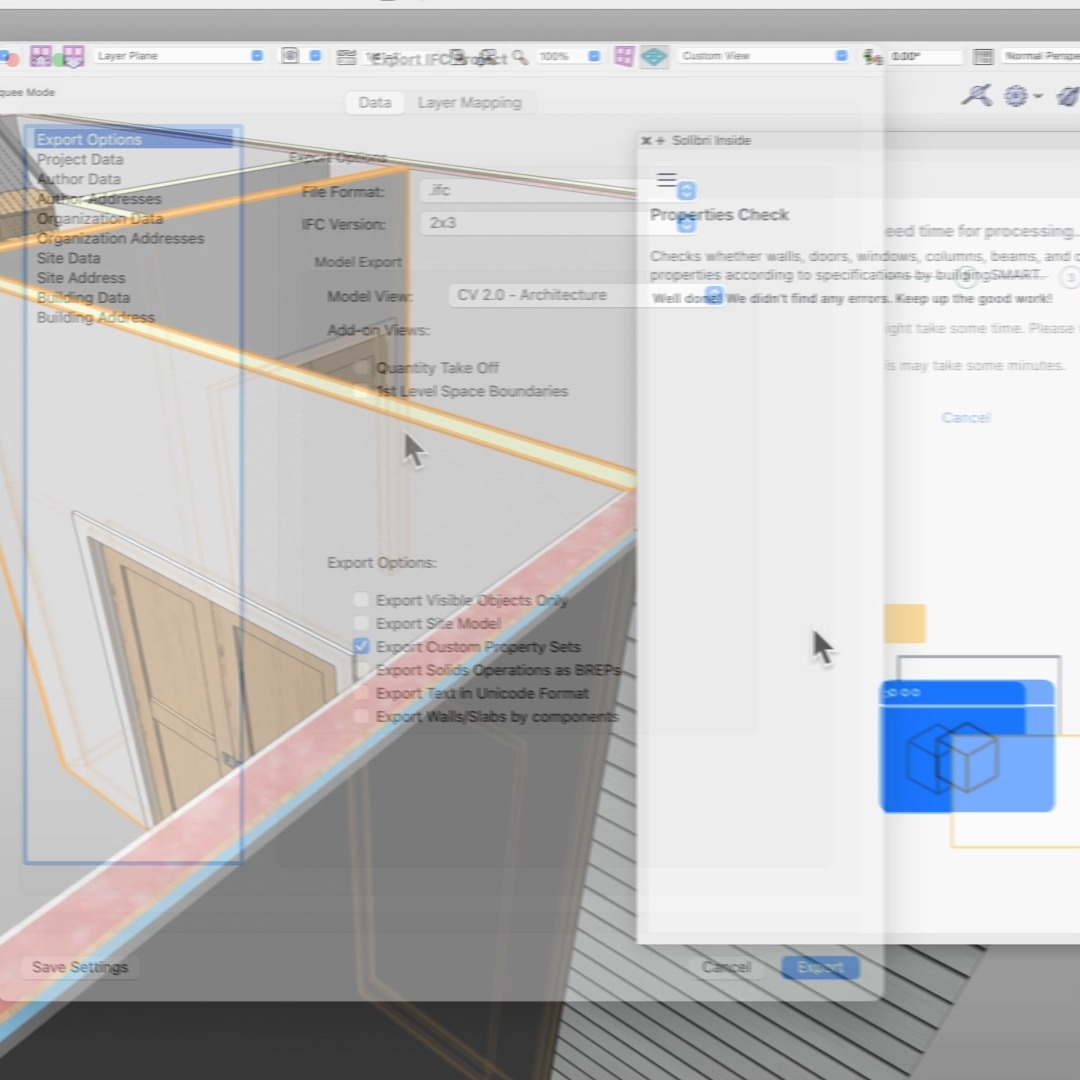Click the plus icon beside Solibri Inside title
This screenshot has height=1080, width=1080.
[x=660, y=141]
